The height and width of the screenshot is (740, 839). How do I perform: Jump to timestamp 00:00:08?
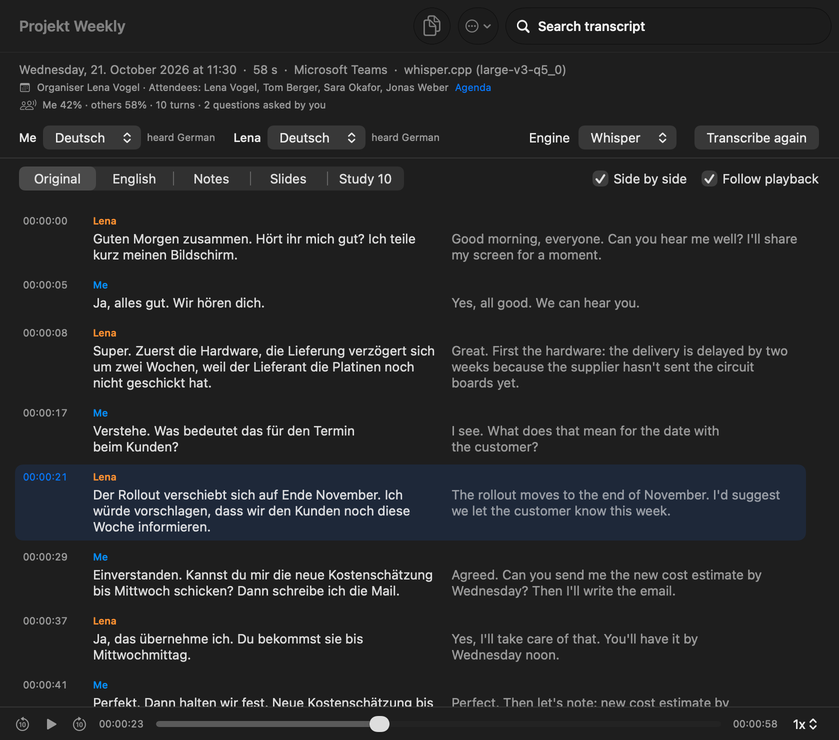45,333
